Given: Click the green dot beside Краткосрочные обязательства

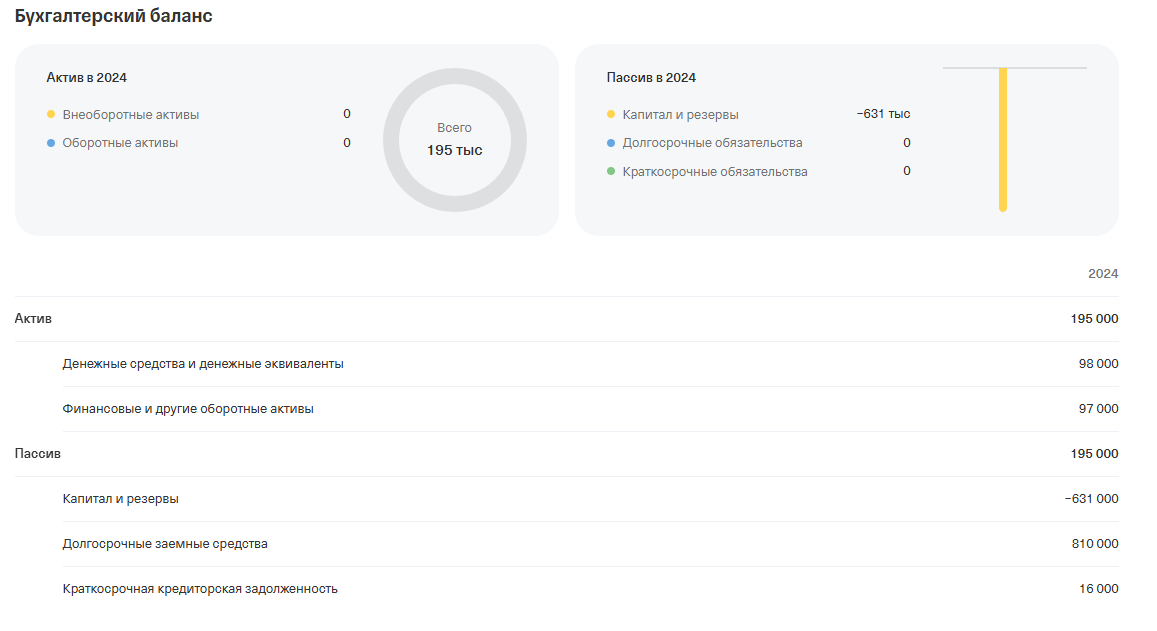Looking at the screenshot, I should click(x=611, y=172).
